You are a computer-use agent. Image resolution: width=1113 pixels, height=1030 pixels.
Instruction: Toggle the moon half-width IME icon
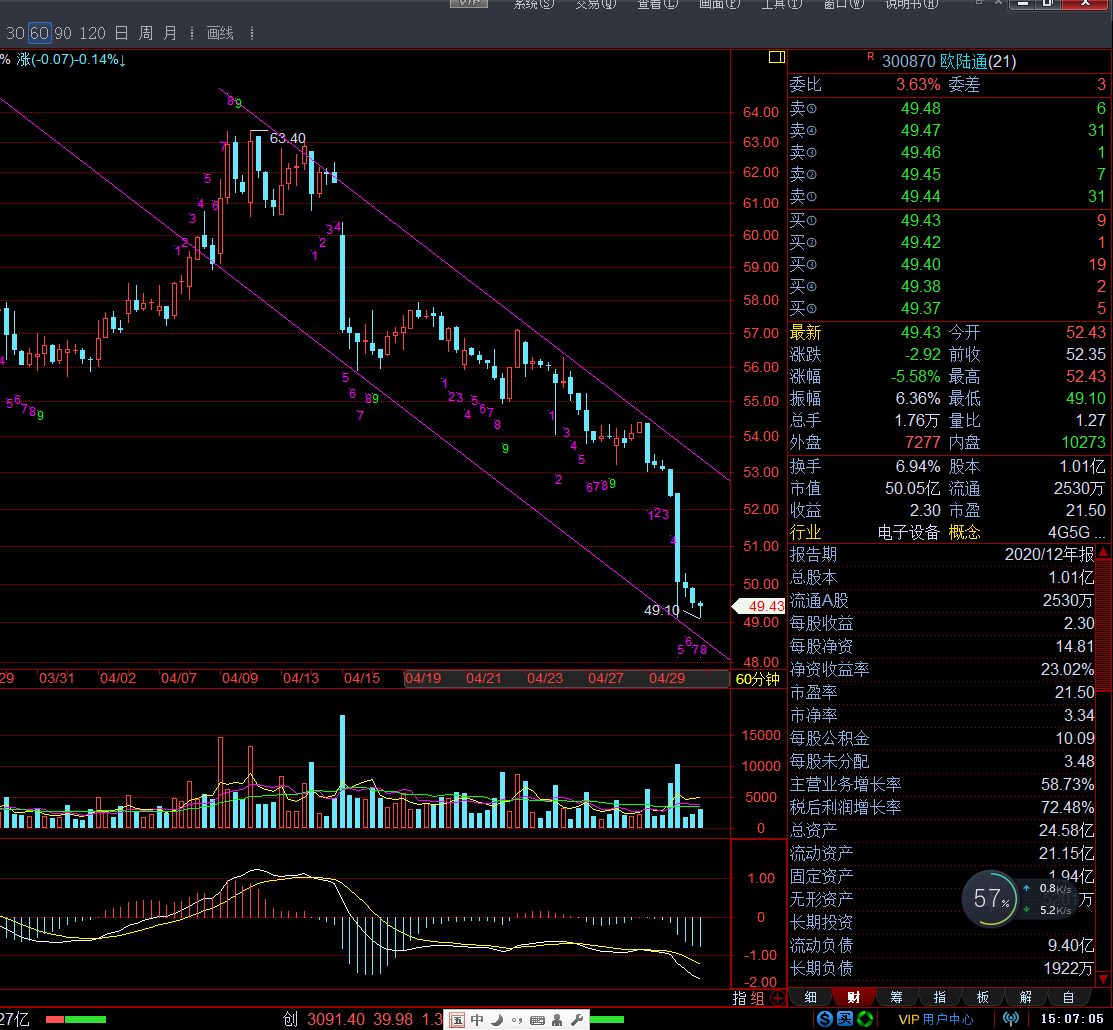[x=497, y=1020]
